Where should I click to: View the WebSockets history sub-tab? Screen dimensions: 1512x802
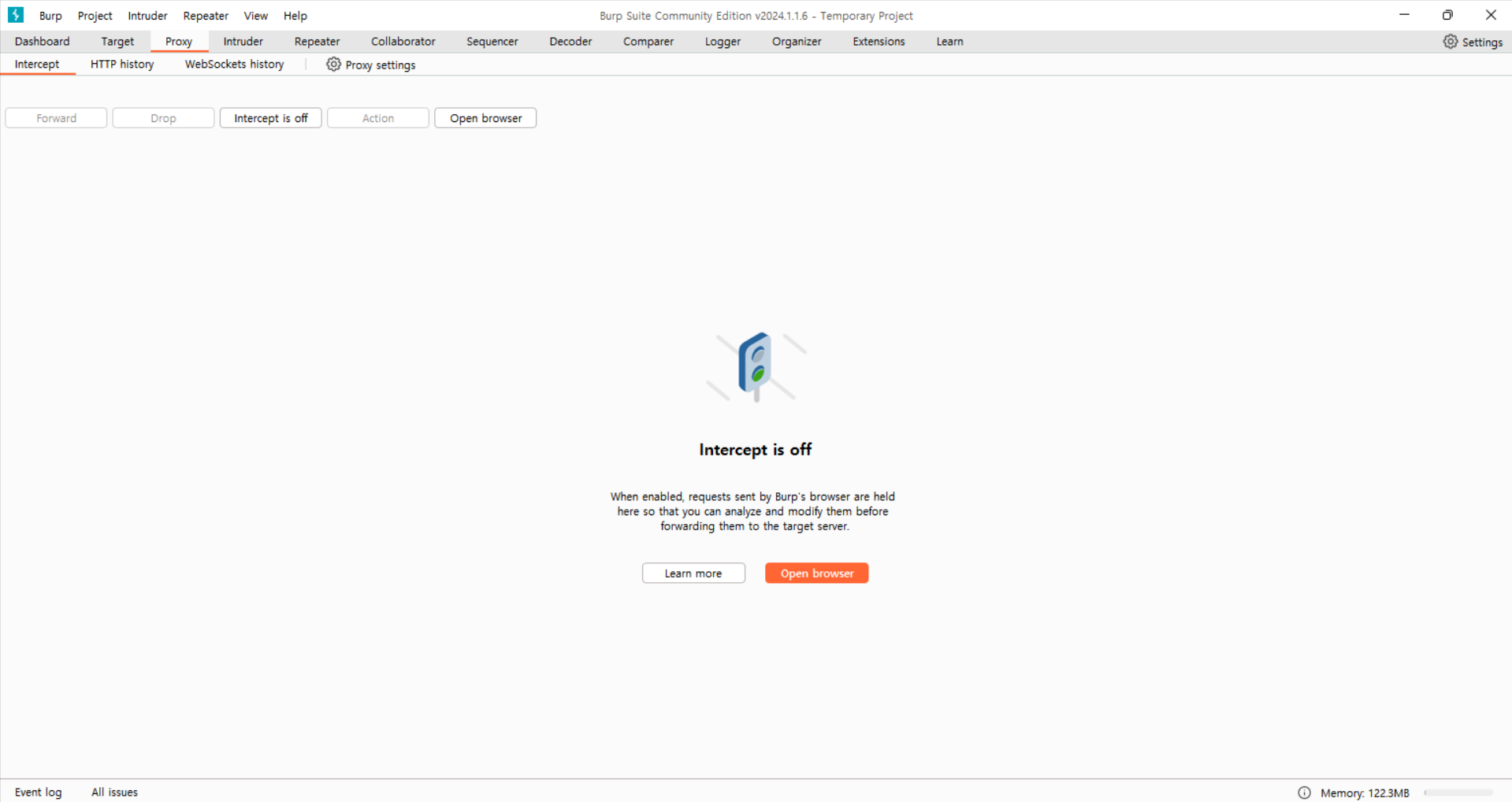(x=234, y=65)
